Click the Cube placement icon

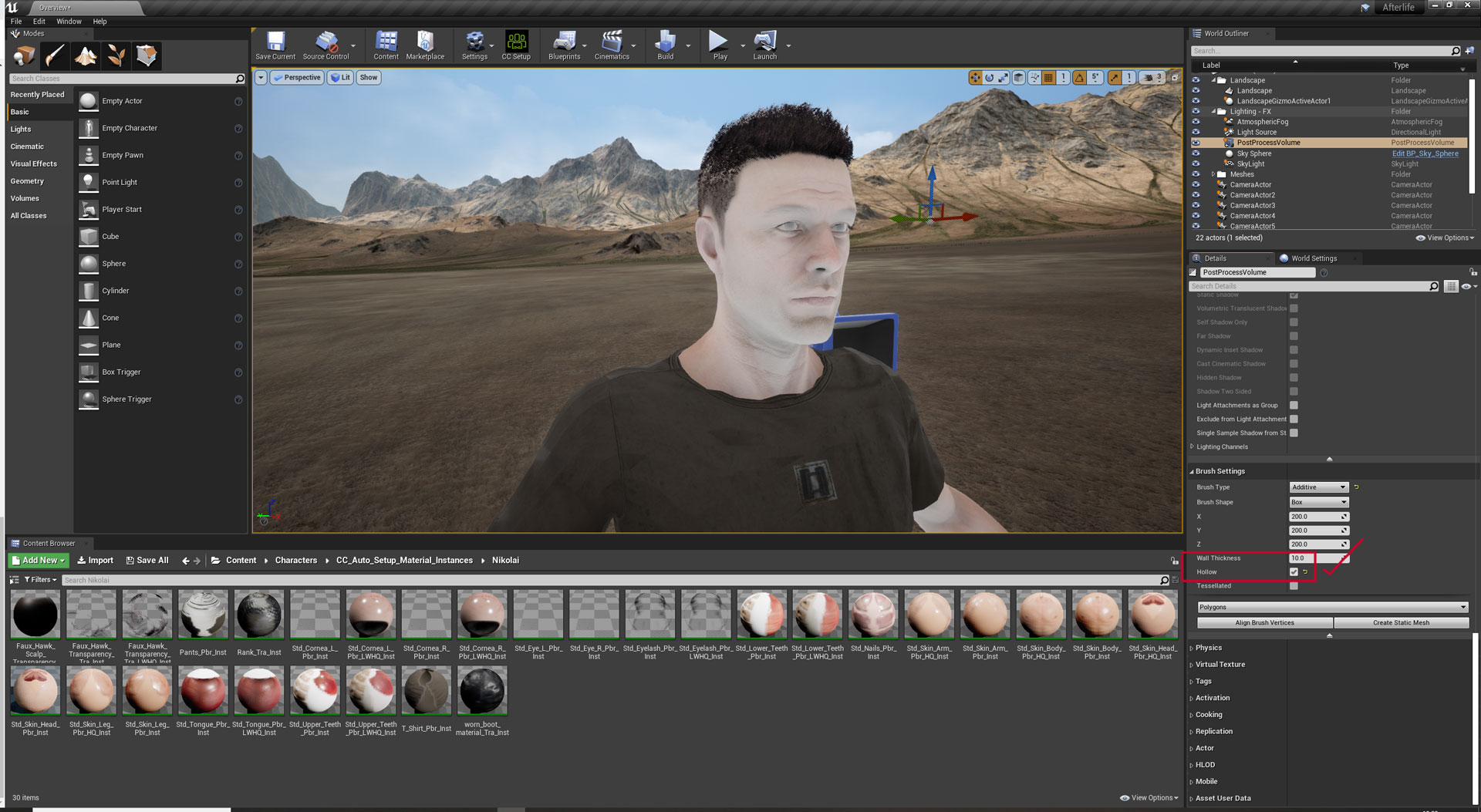coord(89,237)
